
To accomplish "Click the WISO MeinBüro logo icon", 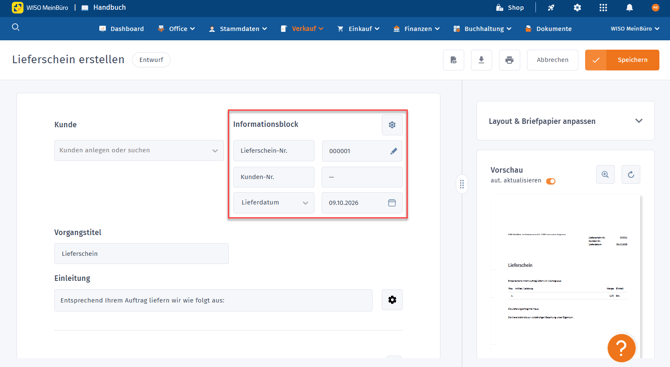I will point(18,8).
